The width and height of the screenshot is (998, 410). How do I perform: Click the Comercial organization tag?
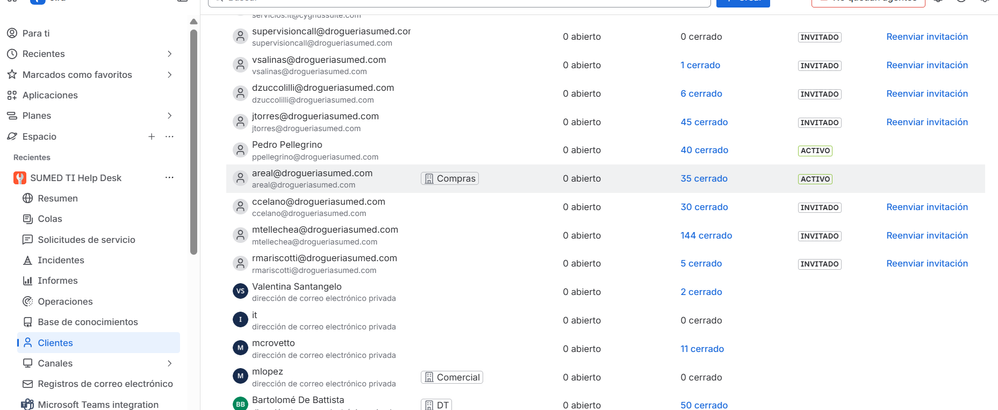(x=452, y=378)
